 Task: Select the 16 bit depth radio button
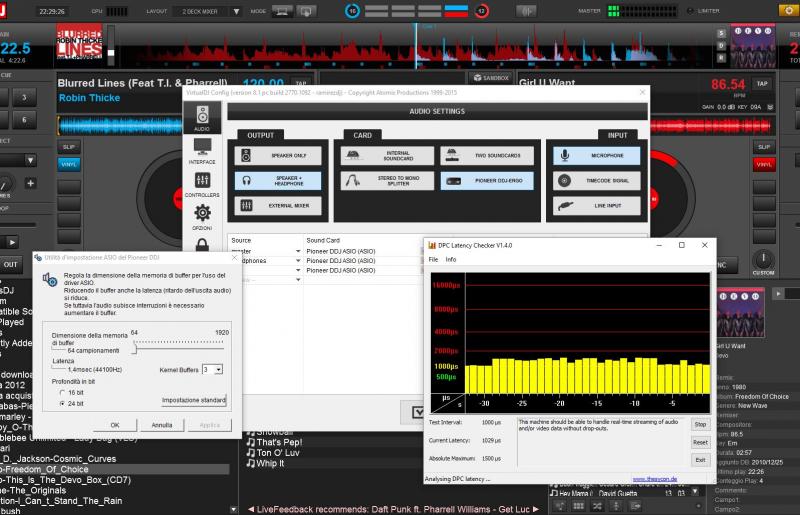(63, 394)
